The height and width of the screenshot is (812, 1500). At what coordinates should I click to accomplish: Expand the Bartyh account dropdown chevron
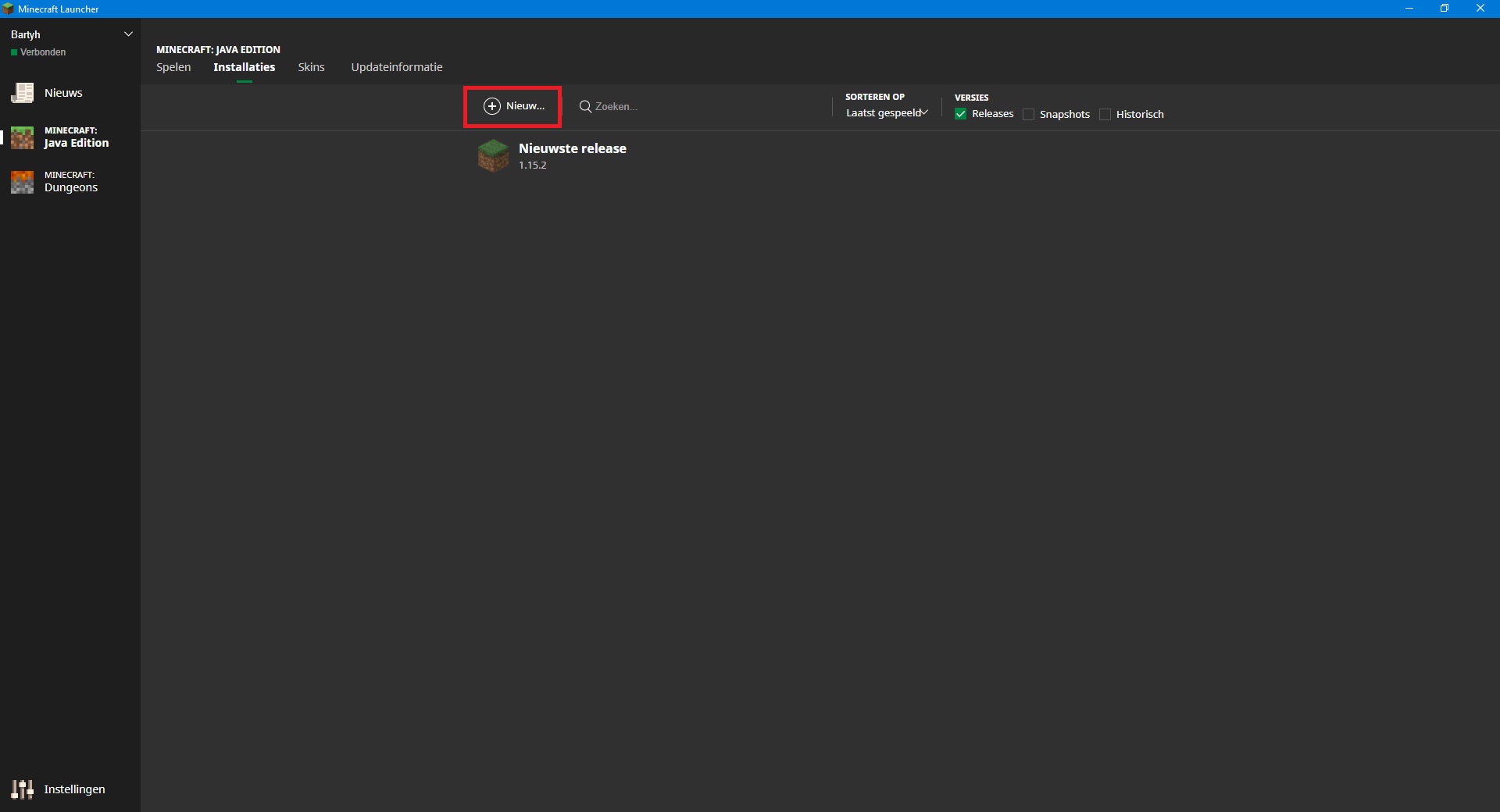click(129, 34)
